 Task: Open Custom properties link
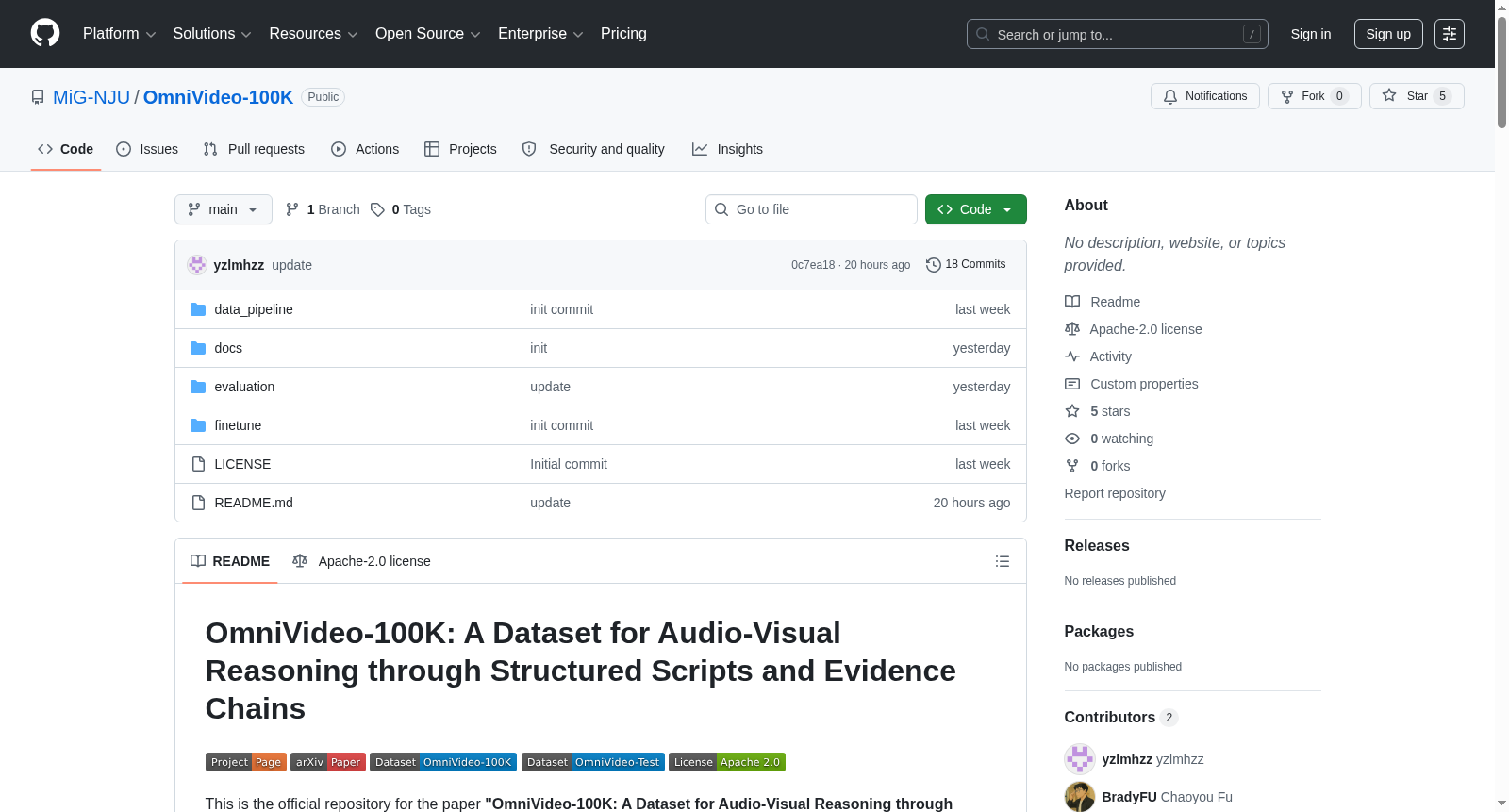[x=1144, y=384]
